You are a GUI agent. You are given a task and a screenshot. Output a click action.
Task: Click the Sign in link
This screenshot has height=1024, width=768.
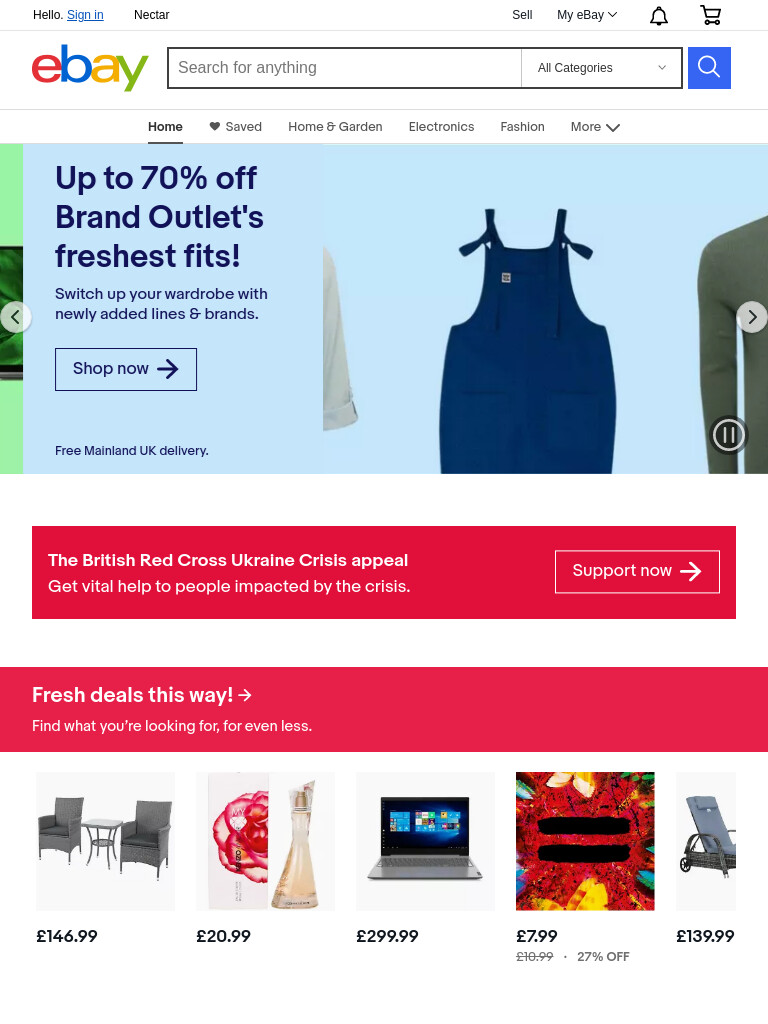tap(86, 15)
